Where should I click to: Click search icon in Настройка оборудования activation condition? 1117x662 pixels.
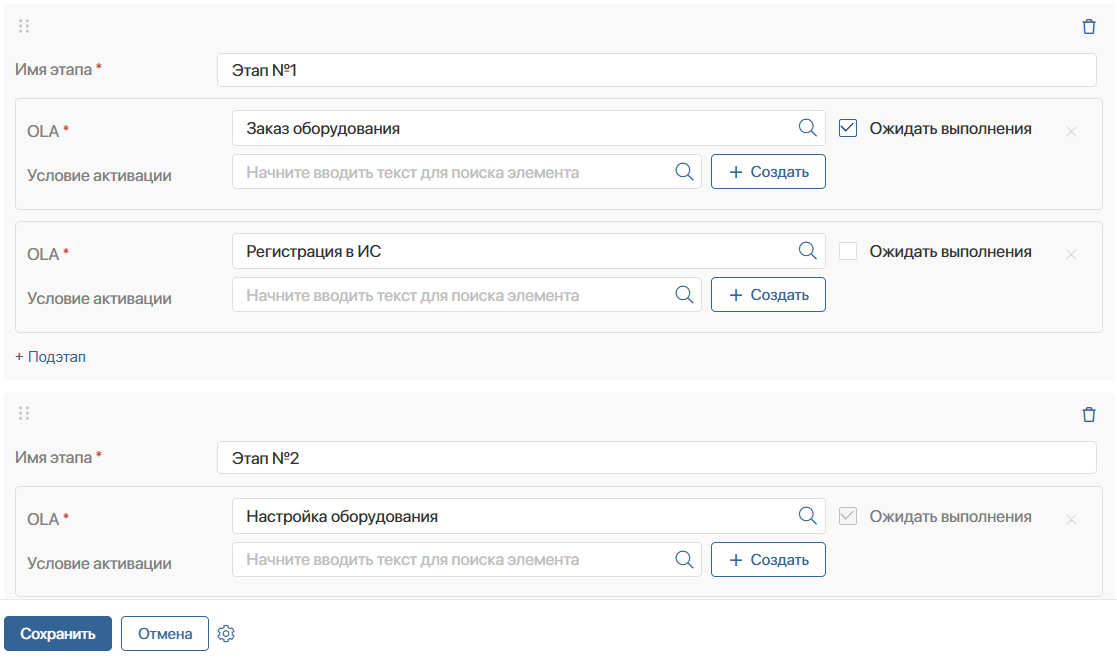click(x=684, y=559)
